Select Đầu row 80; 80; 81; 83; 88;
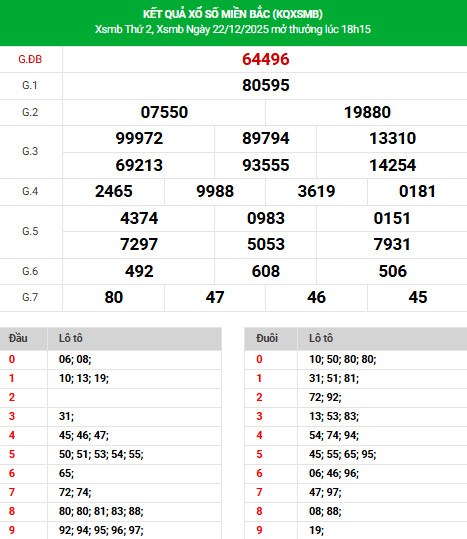This screenshot has height=539, width=467. (111, 512)
